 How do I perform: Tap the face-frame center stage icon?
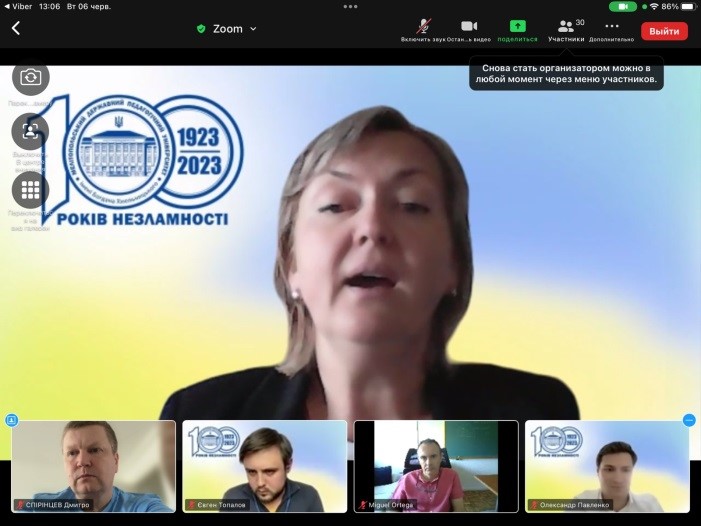coord(30,131)
